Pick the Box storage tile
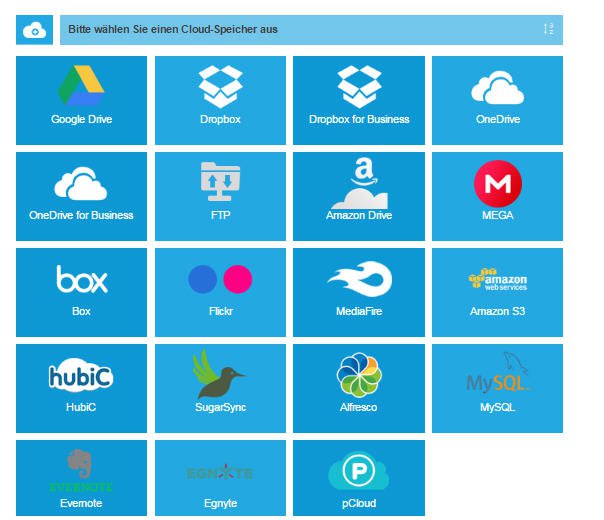The width and height of the screenshot is (604, 520). click(81, 292)
